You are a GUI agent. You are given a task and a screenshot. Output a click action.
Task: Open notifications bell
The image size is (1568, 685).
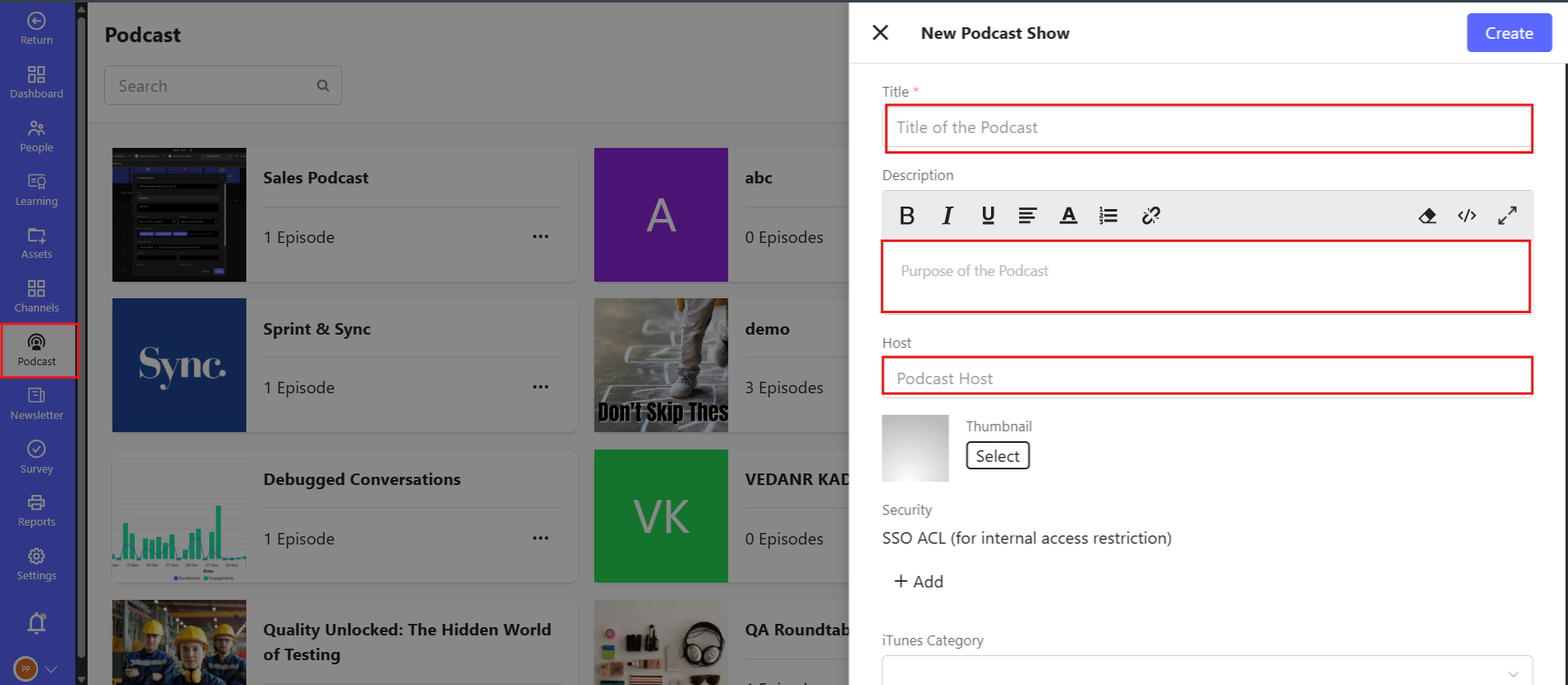[x=36, y=622]
